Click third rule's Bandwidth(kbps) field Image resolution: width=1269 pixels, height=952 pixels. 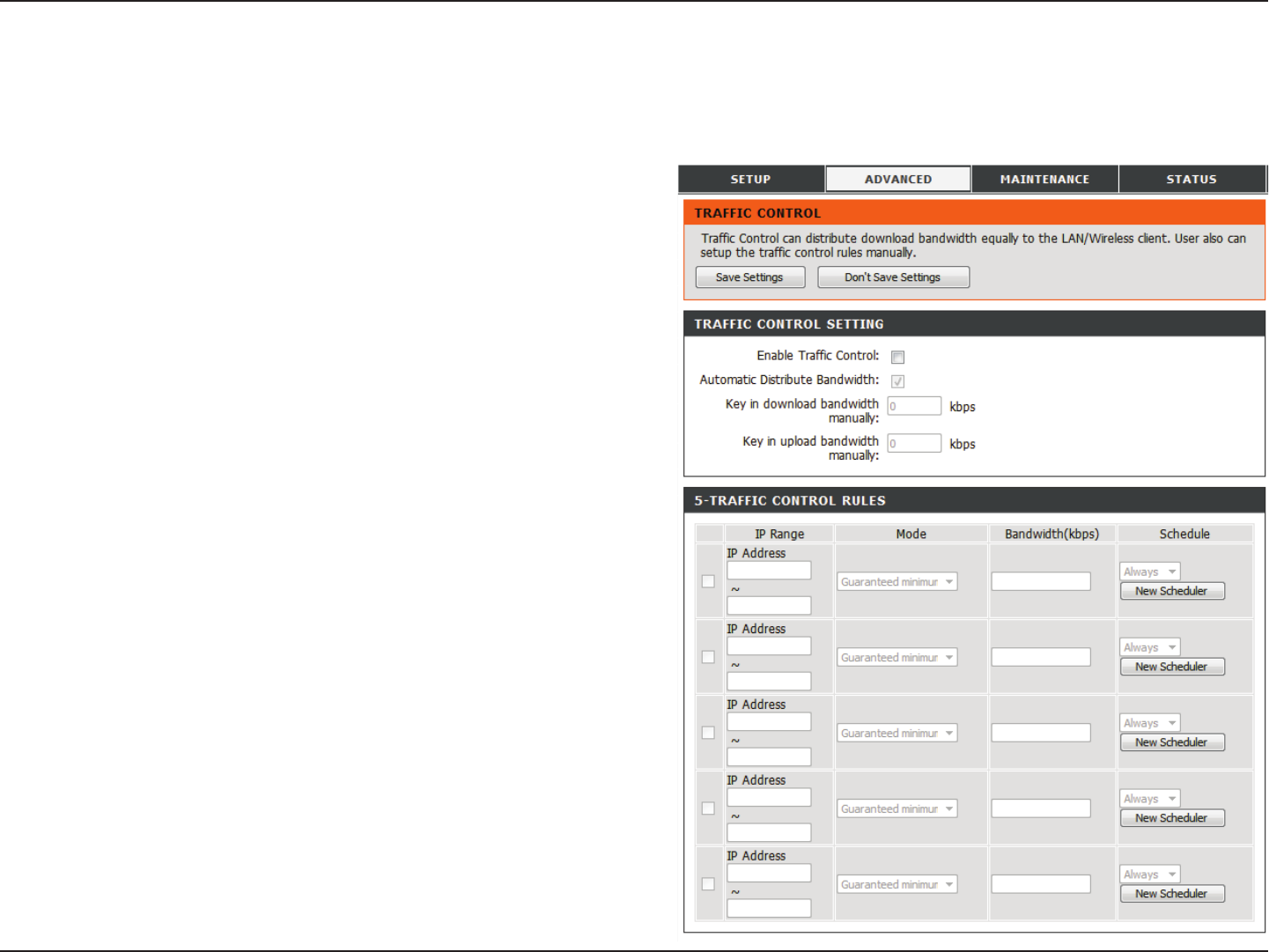[x=1041, y=733]
